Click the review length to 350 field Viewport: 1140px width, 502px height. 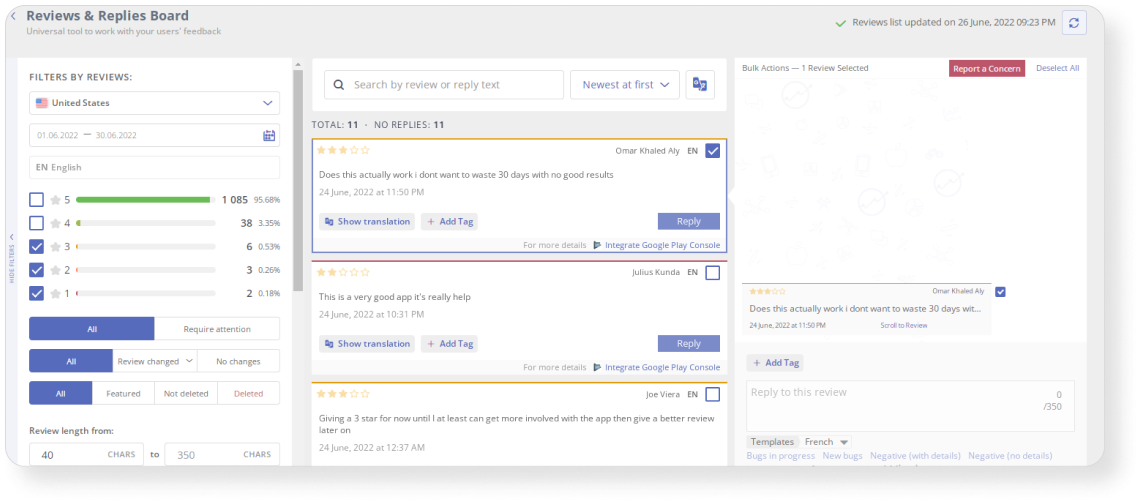coord(222,455)
